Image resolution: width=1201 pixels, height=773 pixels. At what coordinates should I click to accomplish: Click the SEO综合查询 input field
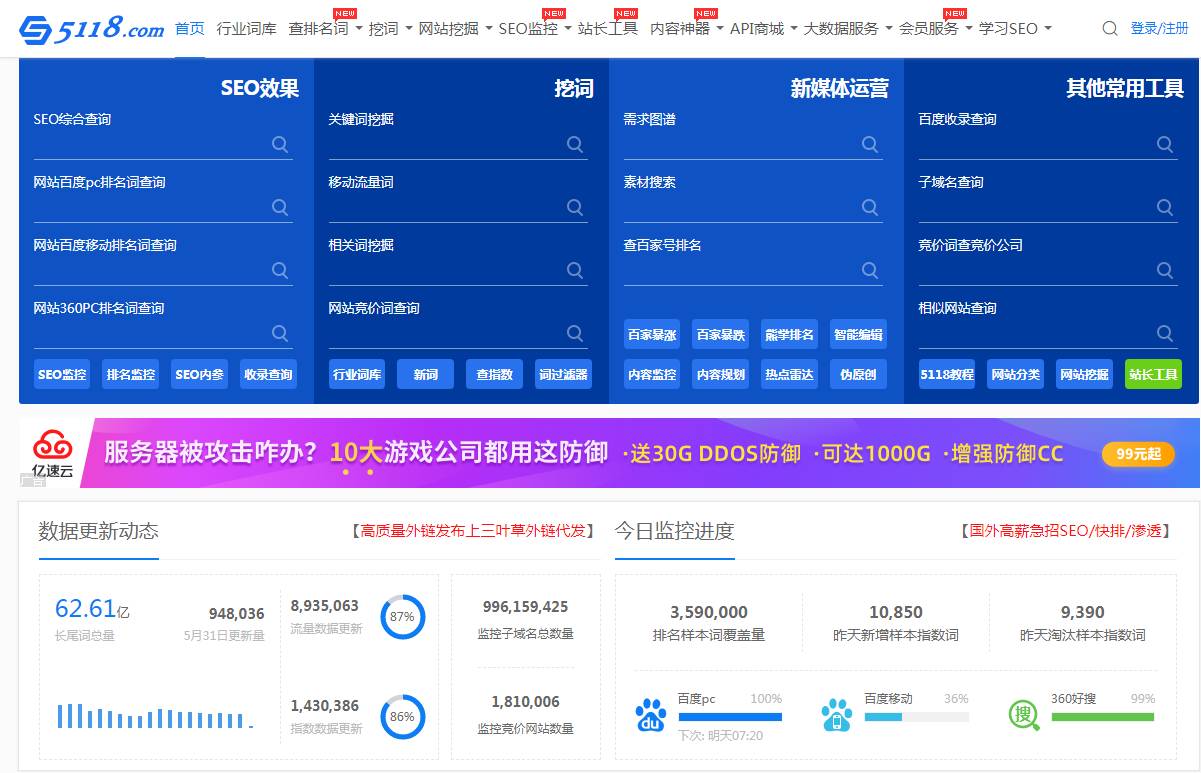click(x=163, y=144)
